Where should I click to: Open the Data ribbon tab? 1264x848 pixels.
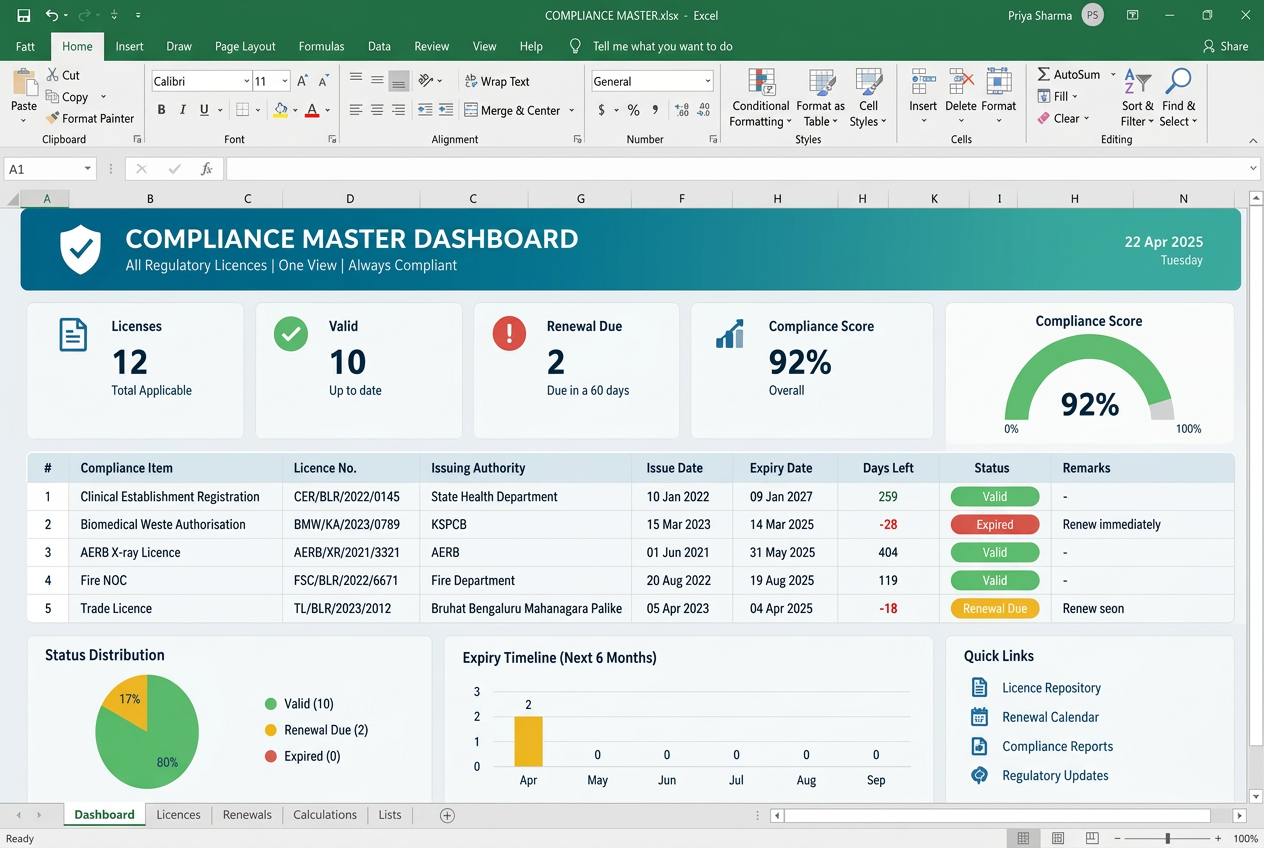tap(379, 46)
